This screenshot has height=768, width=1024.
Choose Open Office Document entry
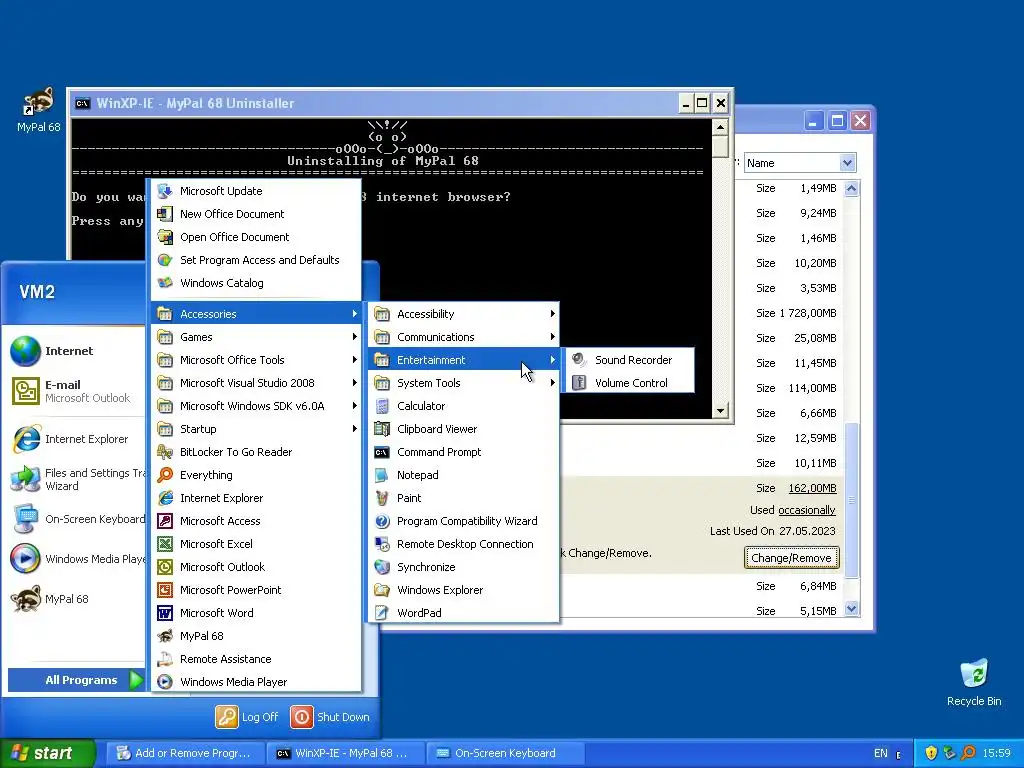257,236
